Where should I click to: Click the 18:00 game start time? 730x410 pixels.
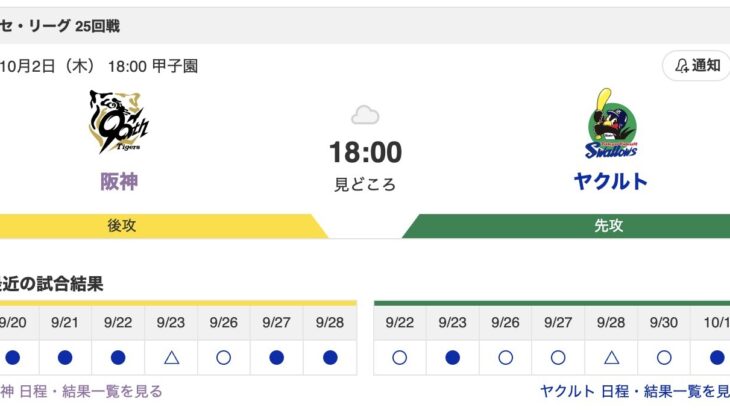click(365, 152)
